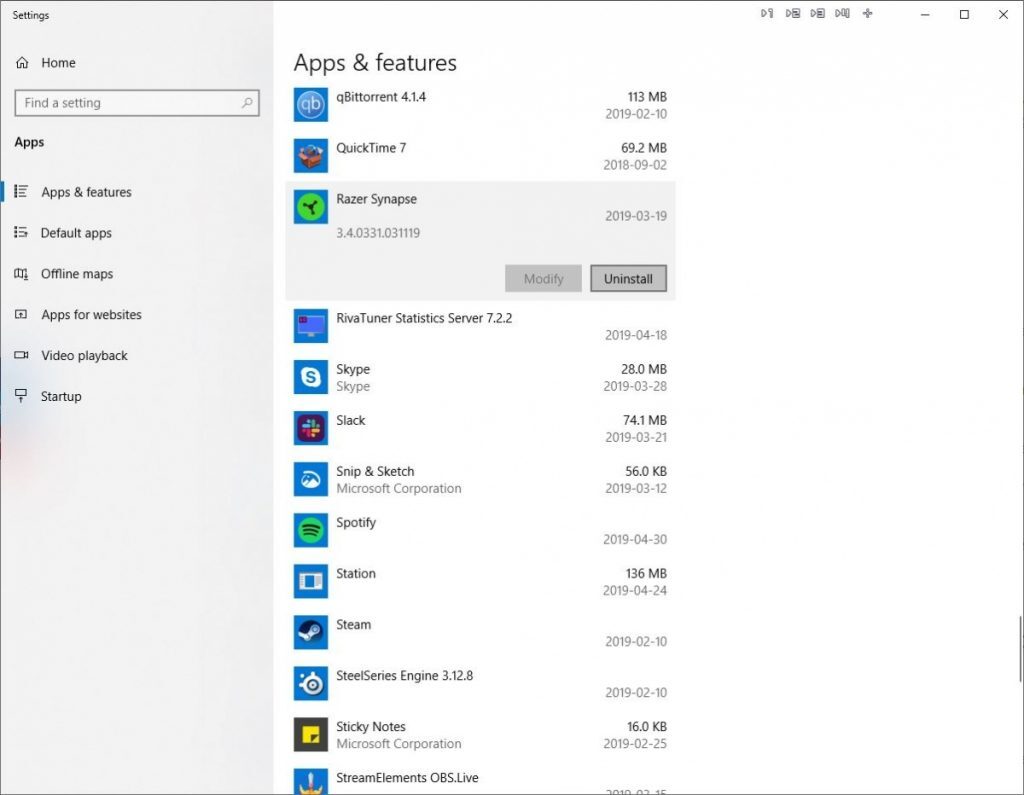This screenshot has height=795, width=1024.
Task: Select RivaTuner Statistics Server 7.2.2 name
Action: [424, 318]
